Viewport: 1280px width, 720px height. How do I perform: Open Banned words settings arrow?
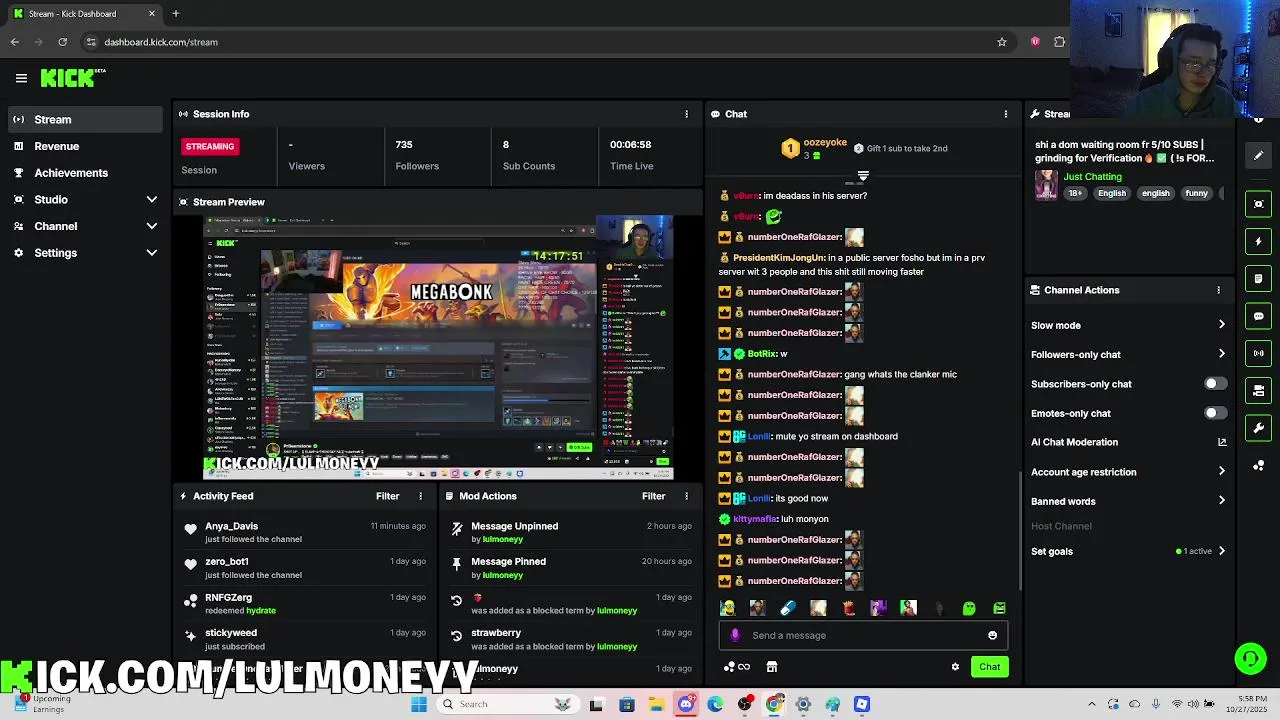point(1221,501)
